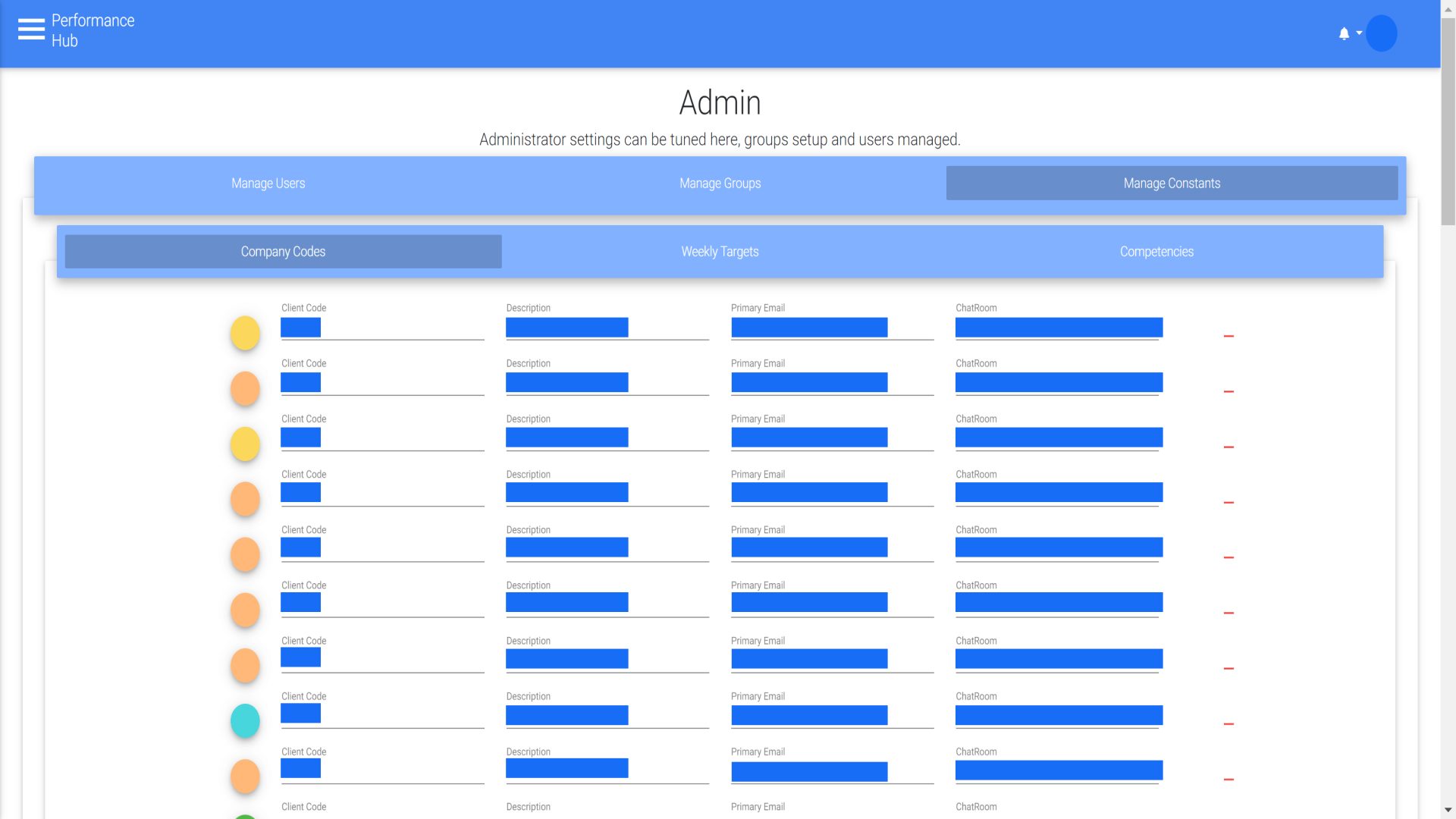The height and width of the screenshot is (819, 1456).
Task: Click the orange color circle in the fourth row
Action: point(245,500)
